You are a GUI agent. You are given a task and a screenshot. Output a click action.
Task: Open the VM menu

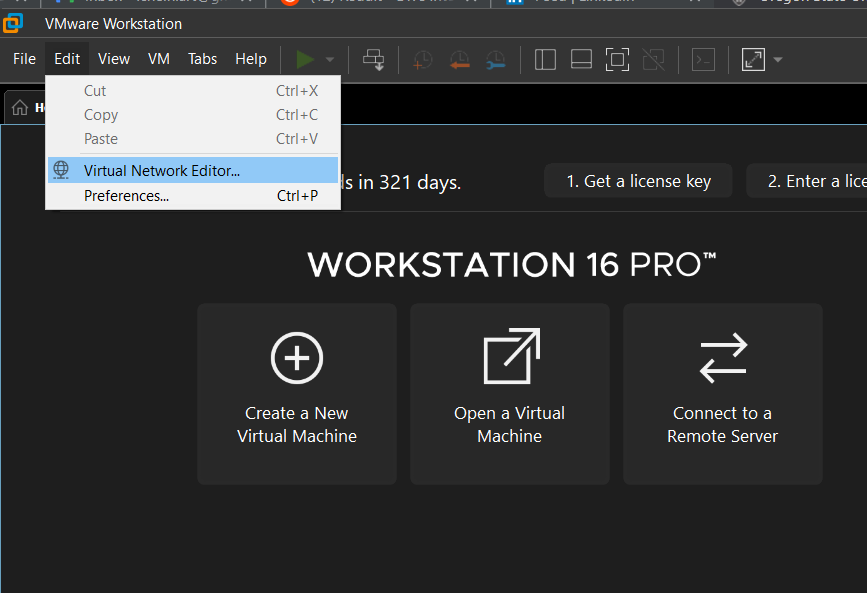tap(159, 59)
